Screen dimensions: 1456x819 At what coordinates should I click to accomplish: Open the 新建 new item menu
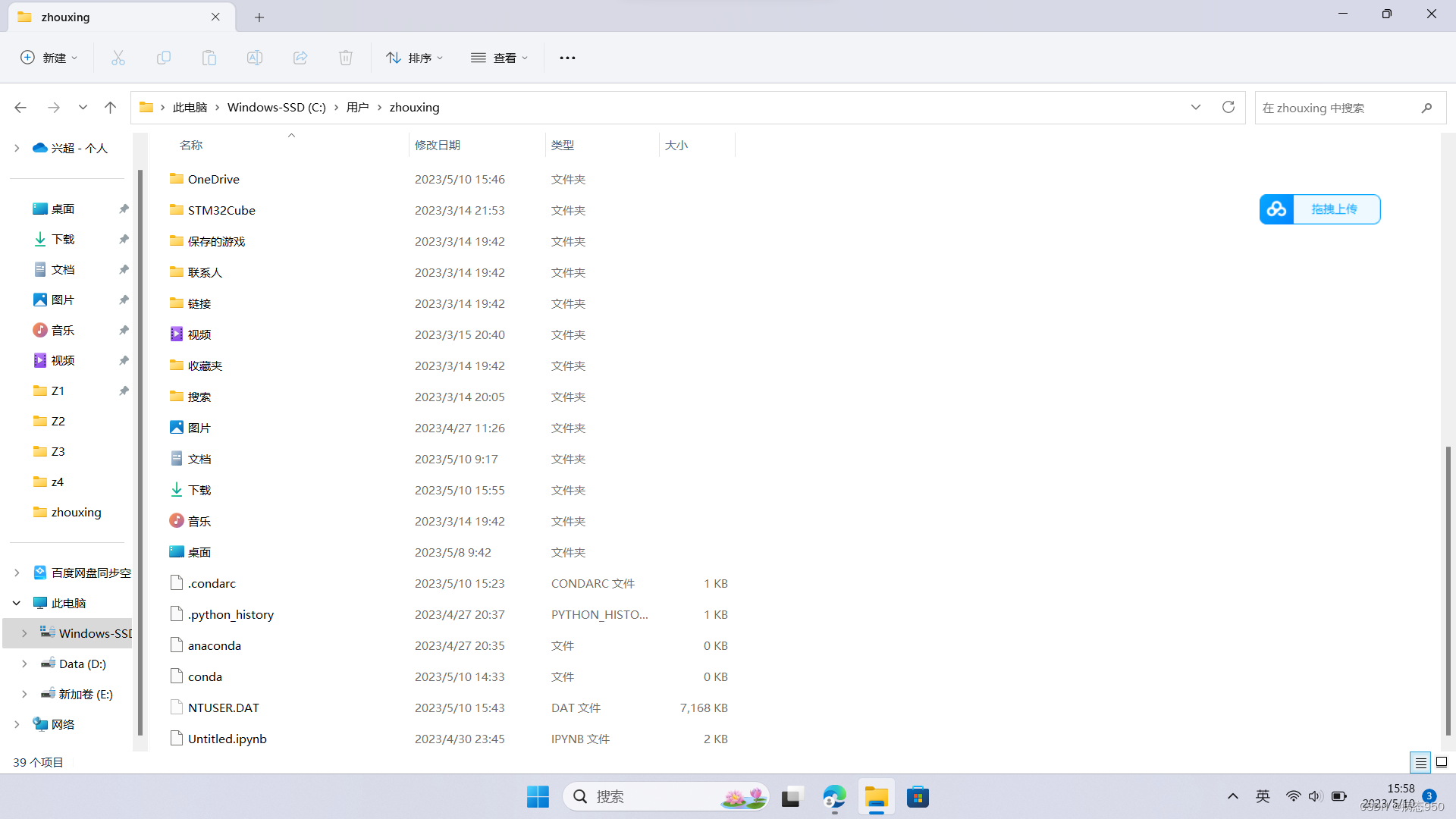pyautogui.click(x=49, y=58)
